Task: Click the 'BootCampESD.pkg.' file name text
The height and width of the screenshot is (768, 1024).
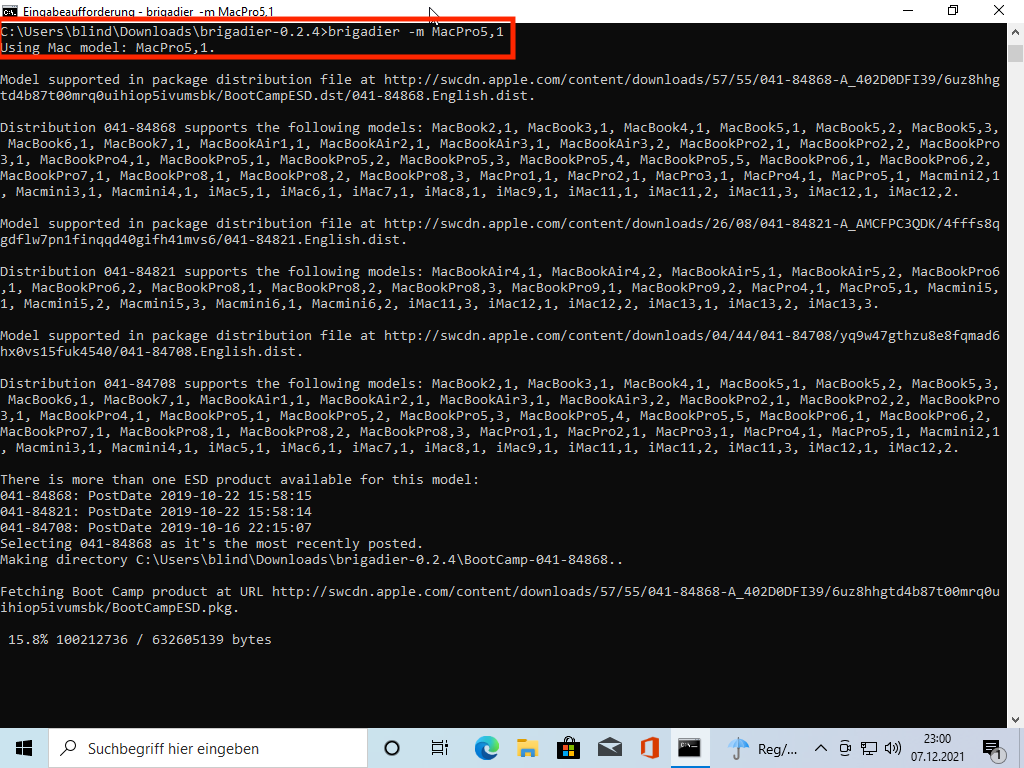Action: coord(176,607)
